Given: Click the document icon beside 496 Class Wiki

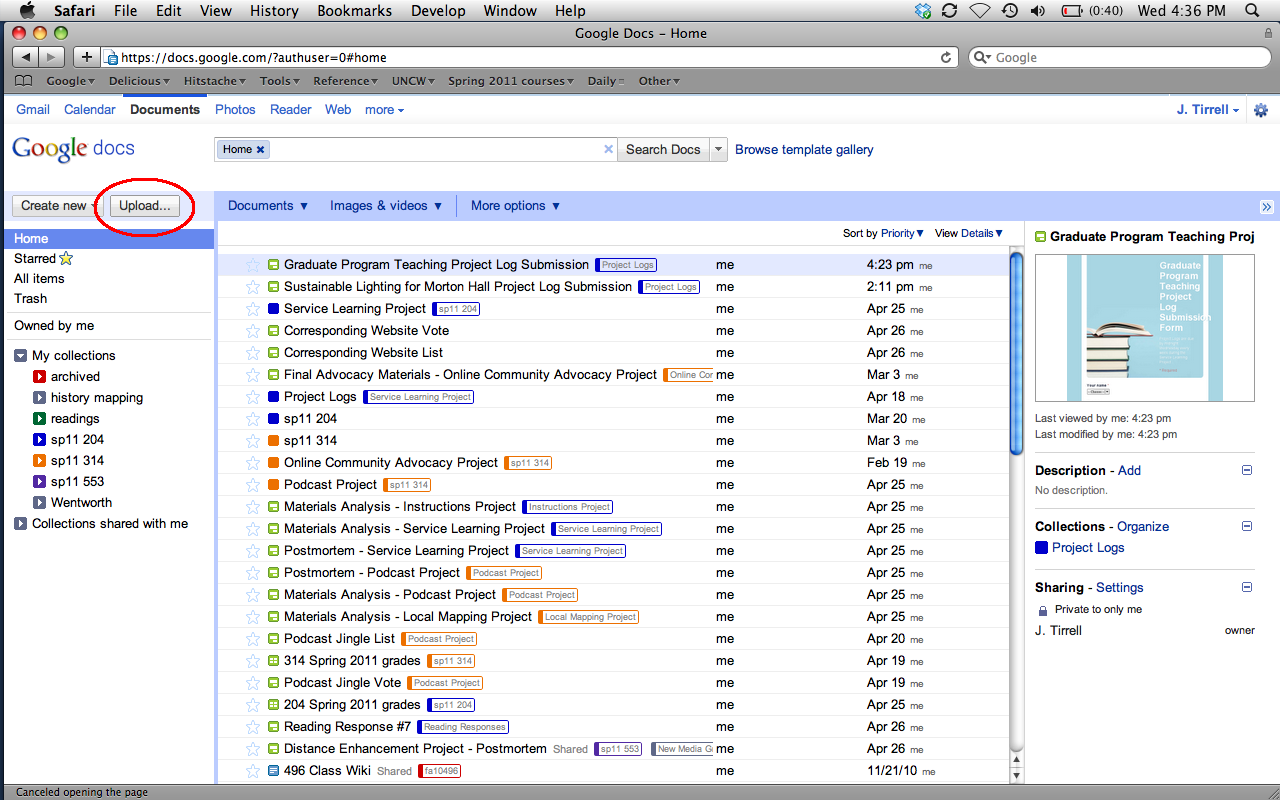Looking at the screenshot, I should click(274, 771).
